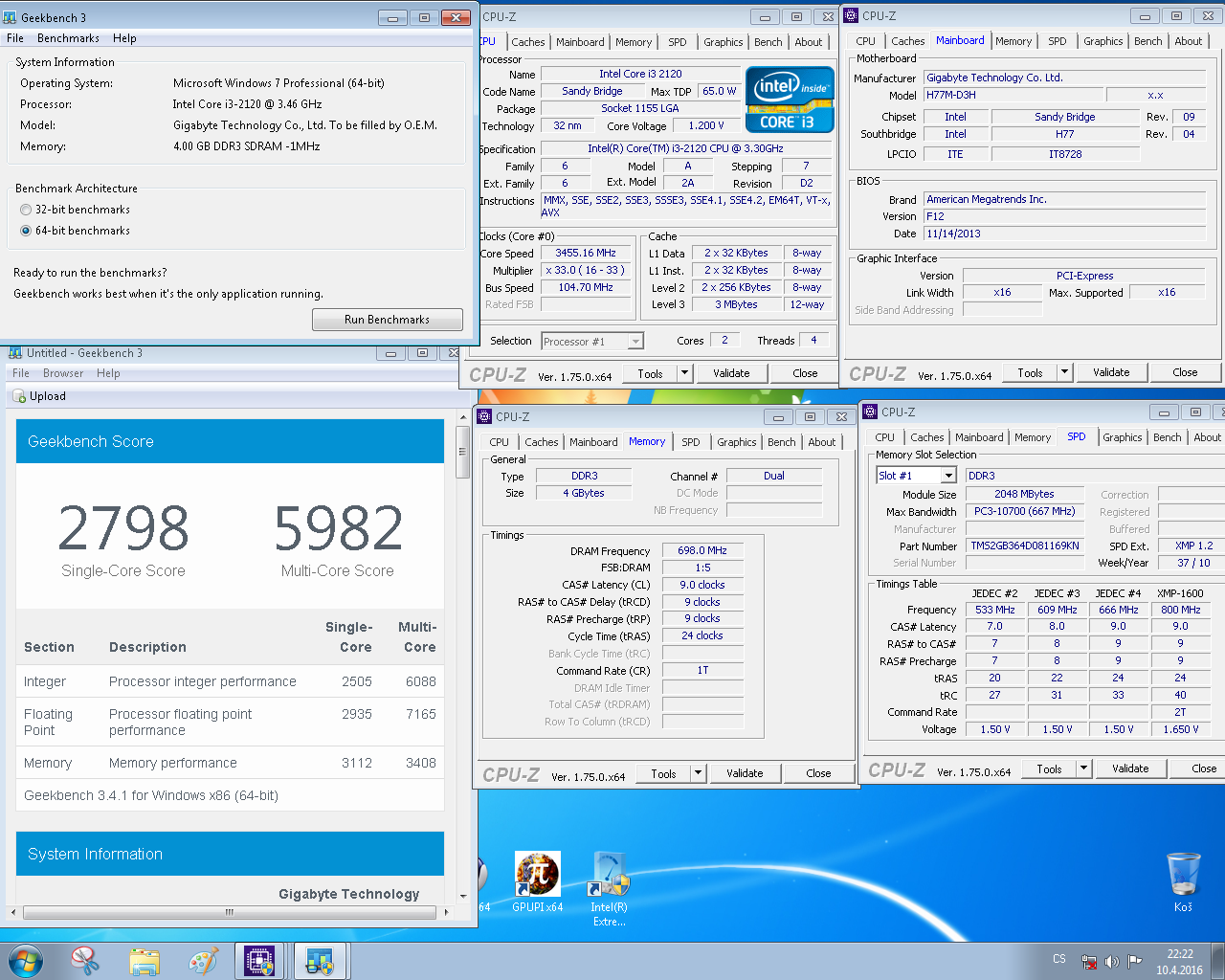Click the Intel Core i3 logo badge
Screen dimensions: 1225x980
(x=790, y=100)
